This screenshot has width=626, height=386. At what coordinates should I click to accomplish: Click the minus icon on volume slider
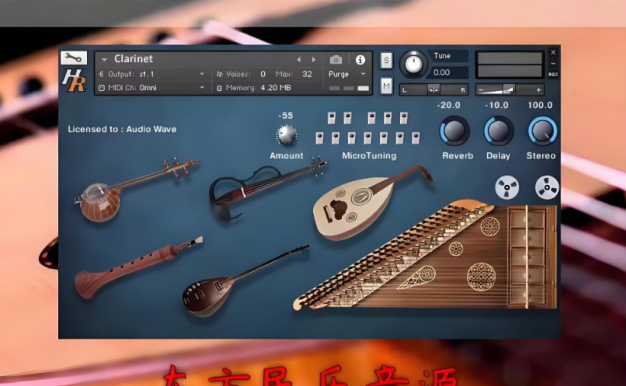(481, 90)
